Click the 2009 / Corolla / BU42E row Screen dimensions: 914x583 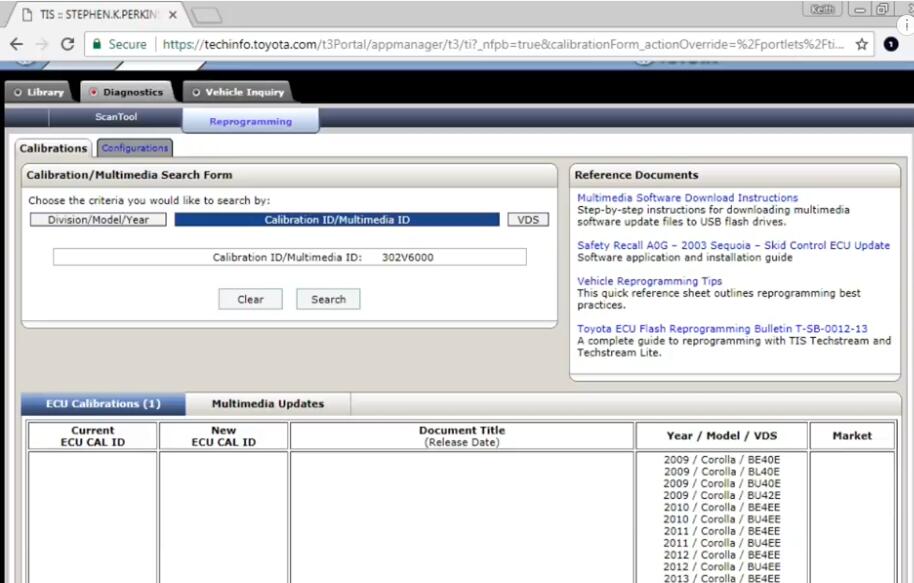[722, 496]
